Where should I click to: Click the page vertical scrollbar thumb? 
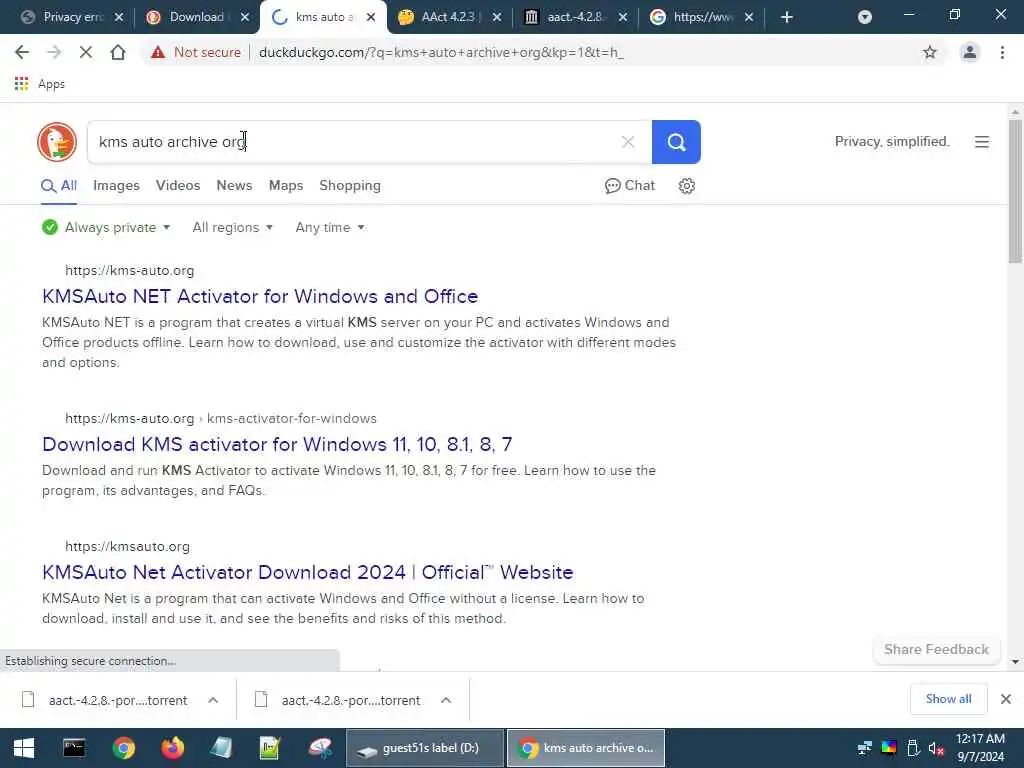pyautogui.click(x=1015, y=191)
